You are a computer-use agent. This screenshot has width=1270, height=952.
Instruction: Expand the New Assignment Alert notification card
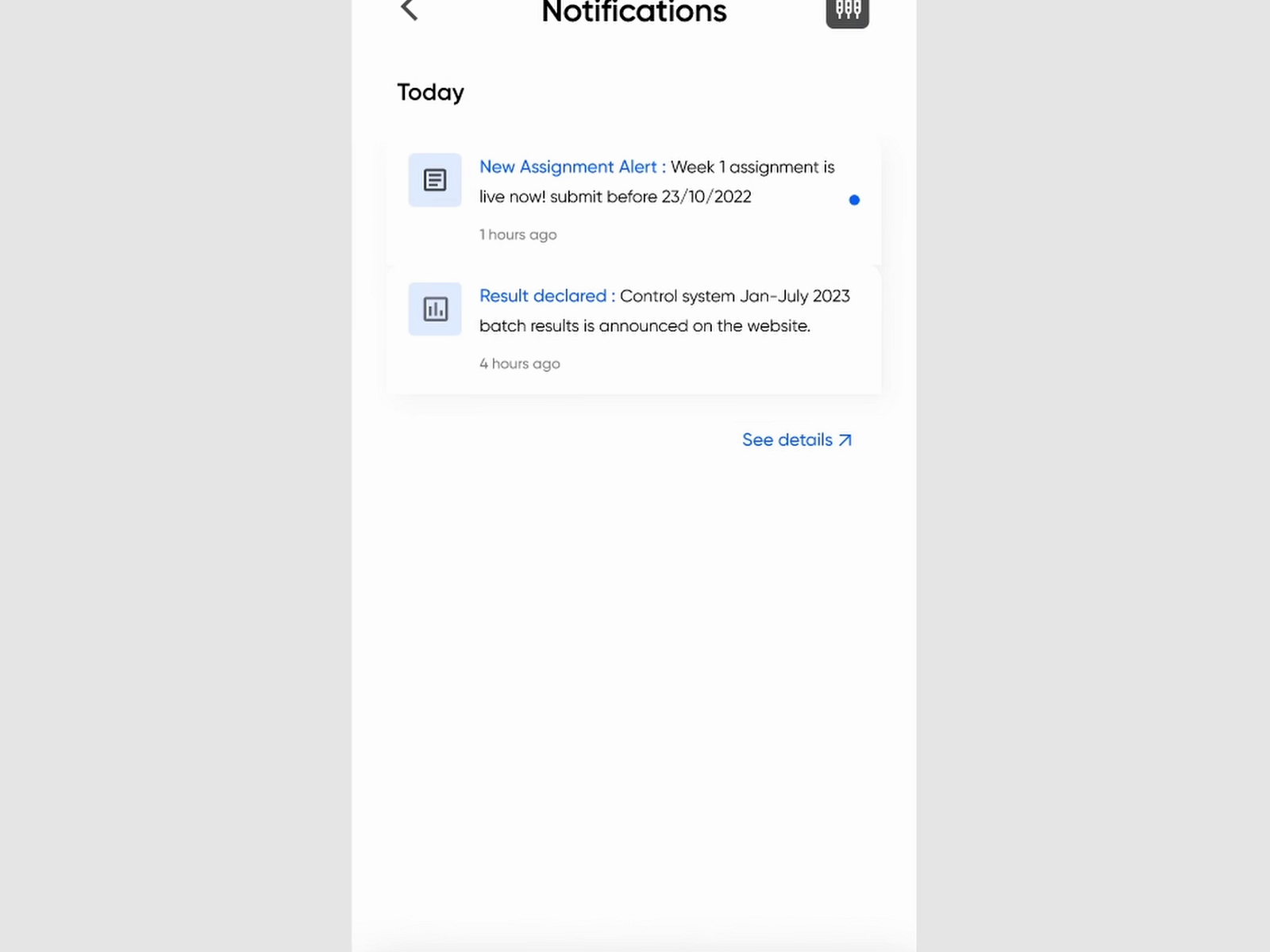(635, 198)
